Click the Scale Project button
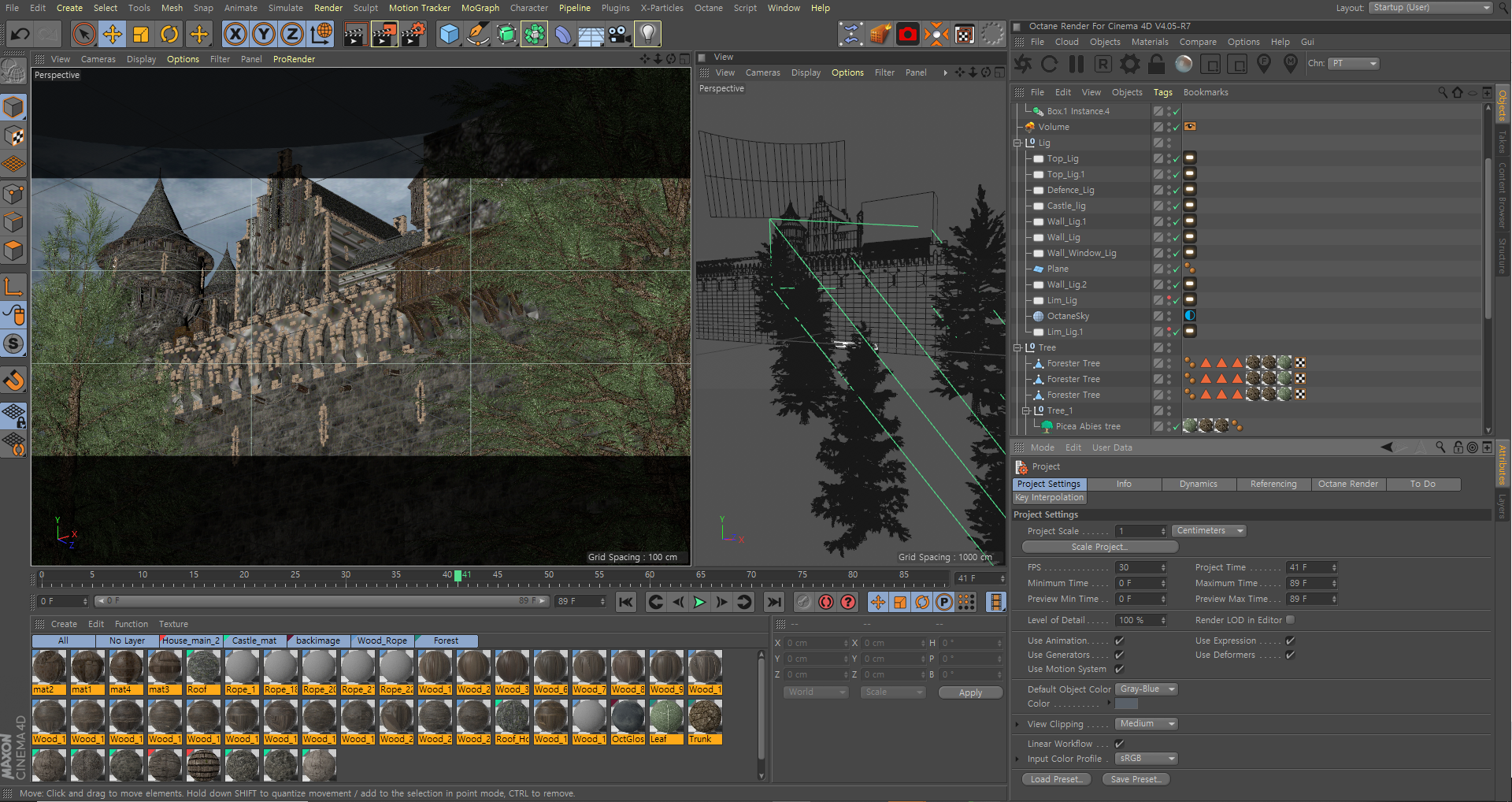Image resolution: width=1512 pixels, height=802 pixels. 1099,547
